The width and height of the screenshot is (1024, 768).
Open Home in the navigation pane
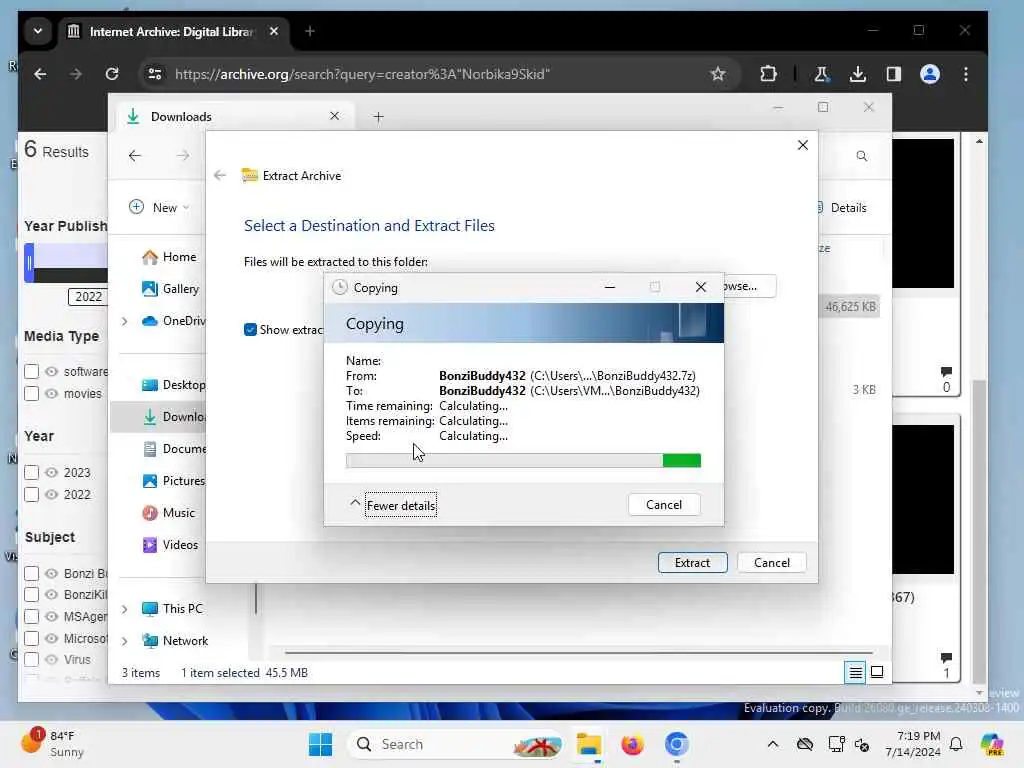coord(169,257)
